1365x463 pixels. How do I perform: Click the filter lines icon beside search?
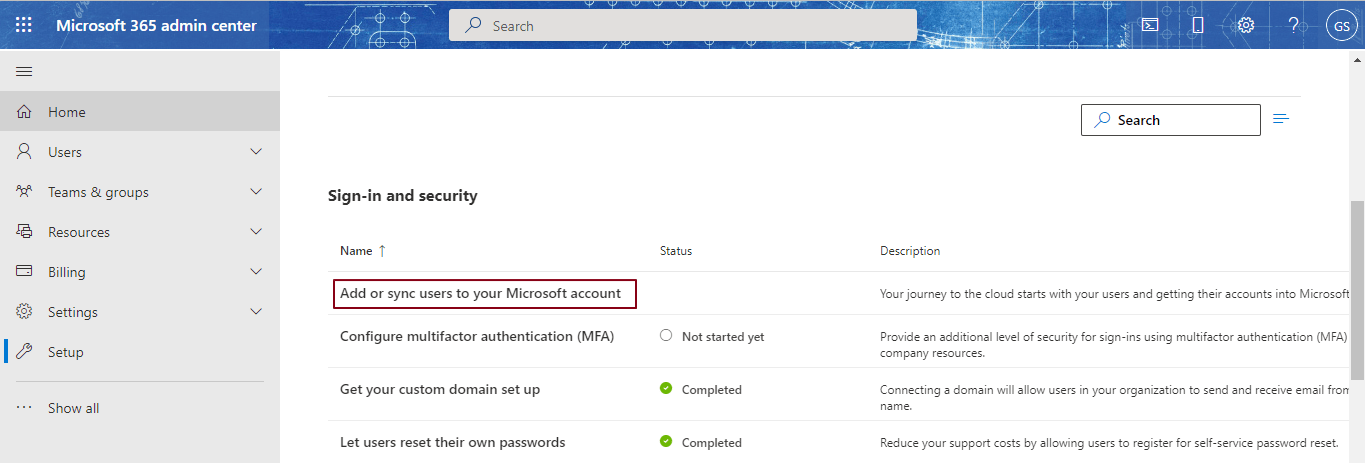point(1281,119)
